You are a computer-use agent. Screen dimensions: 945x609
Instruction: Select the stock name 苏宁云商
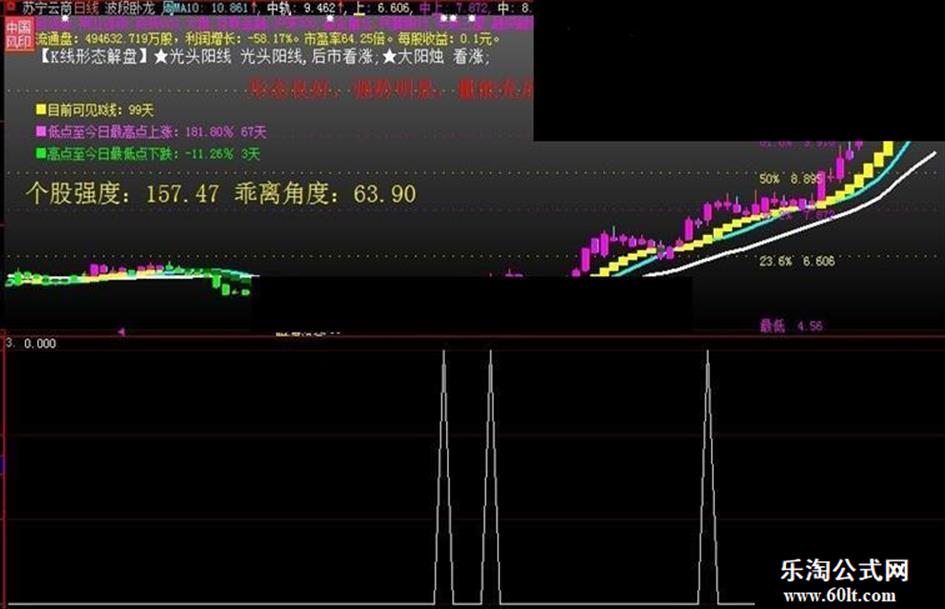[x=46, y=8]
